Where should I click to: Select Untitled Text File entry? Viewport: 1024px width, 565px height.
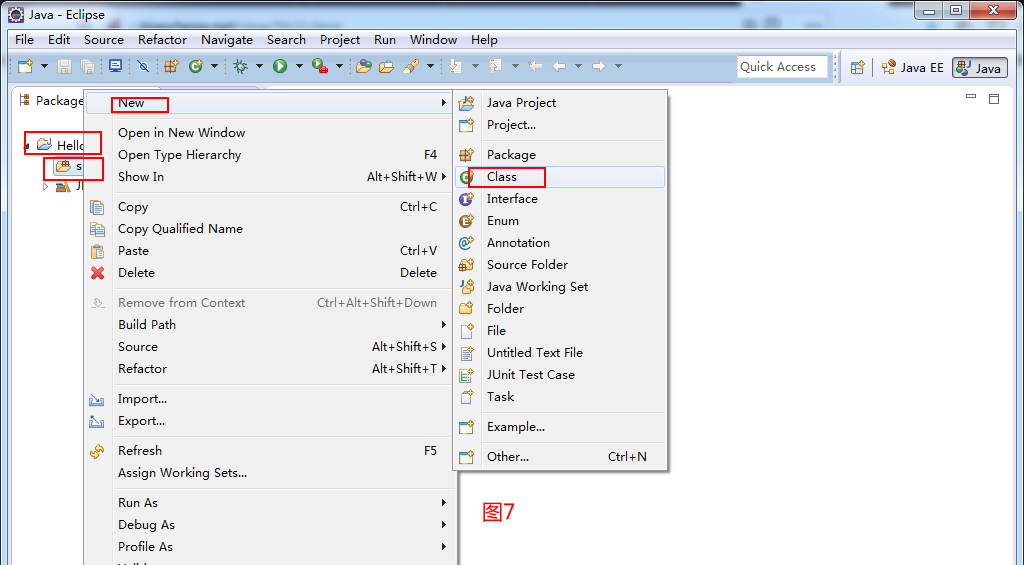560,353
